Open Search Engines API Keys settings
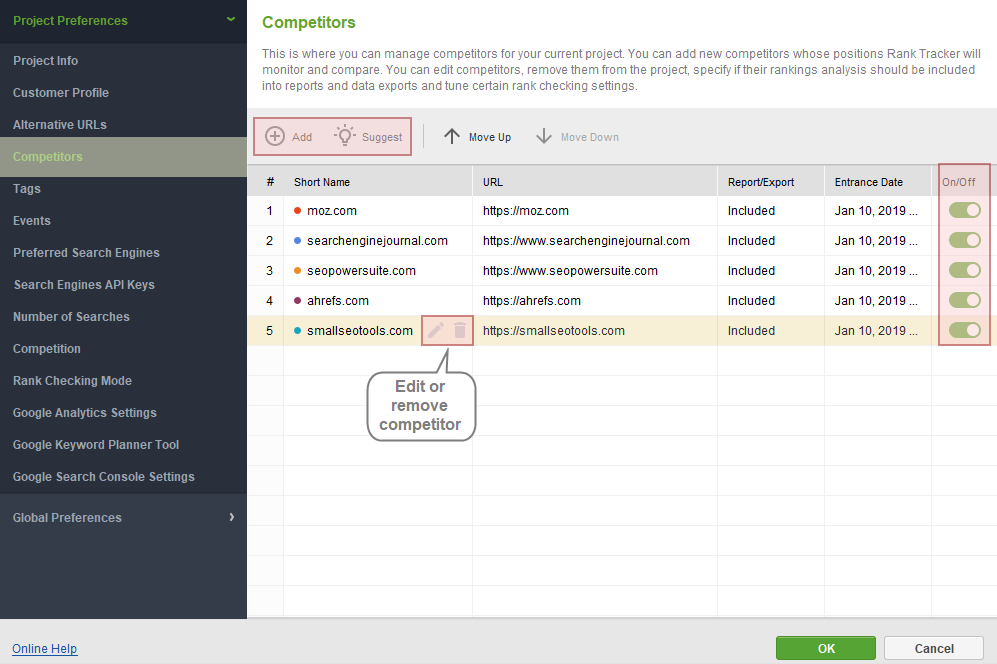Viewport: 997px width, 664px height. (123, 284)
